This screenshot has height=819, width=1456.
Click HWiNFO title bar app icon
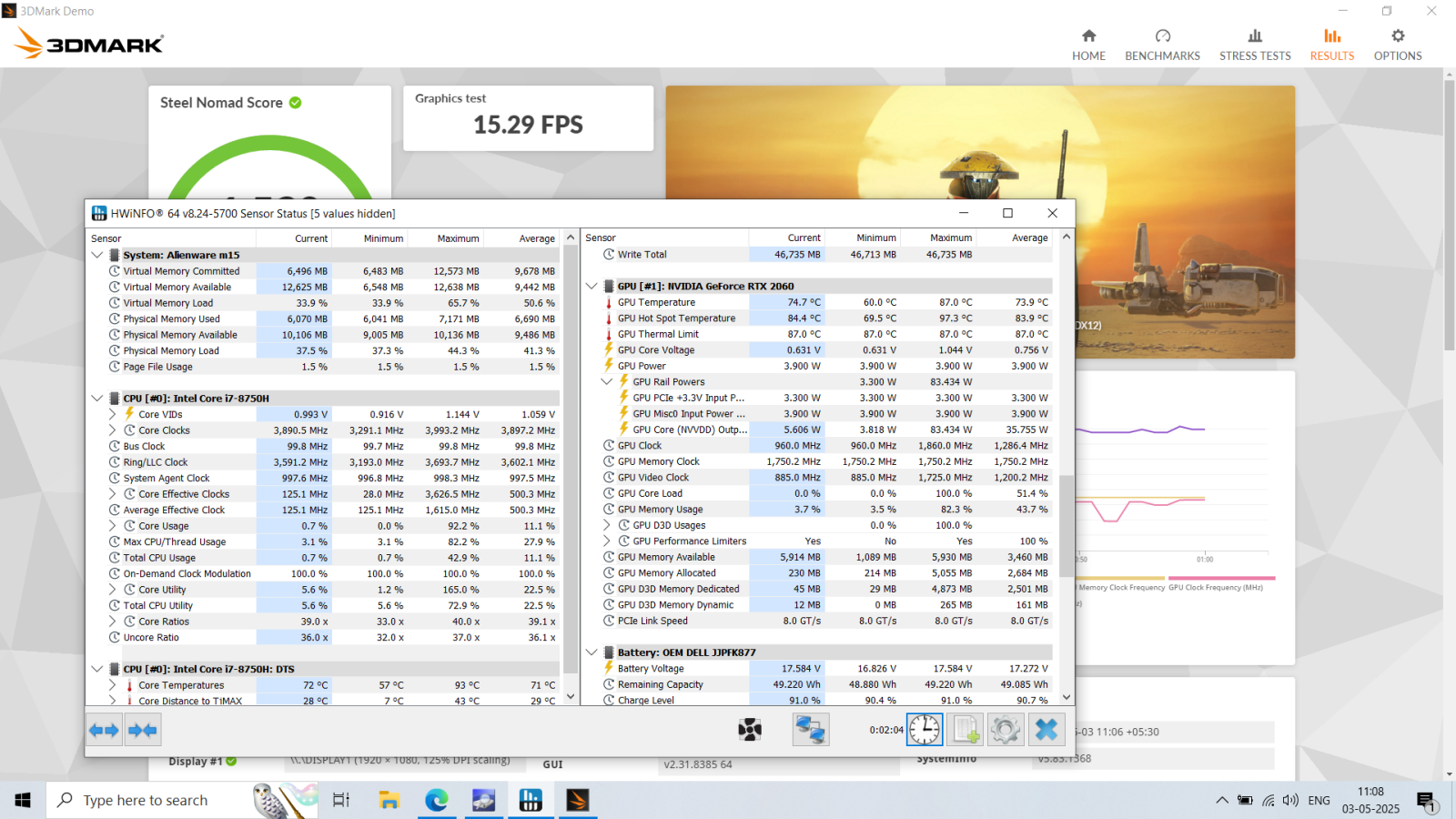(99, 213)
